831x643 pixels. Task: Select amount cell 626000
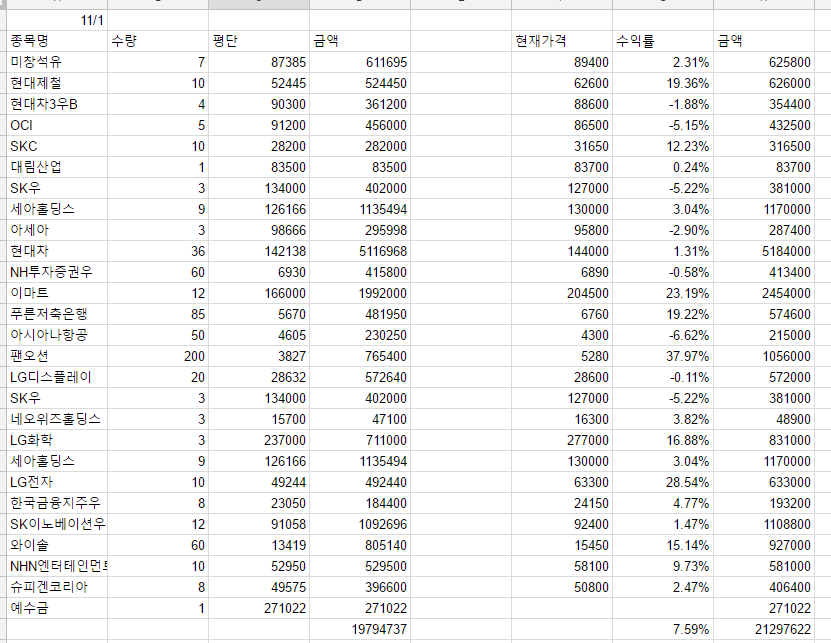click(764, 83)
